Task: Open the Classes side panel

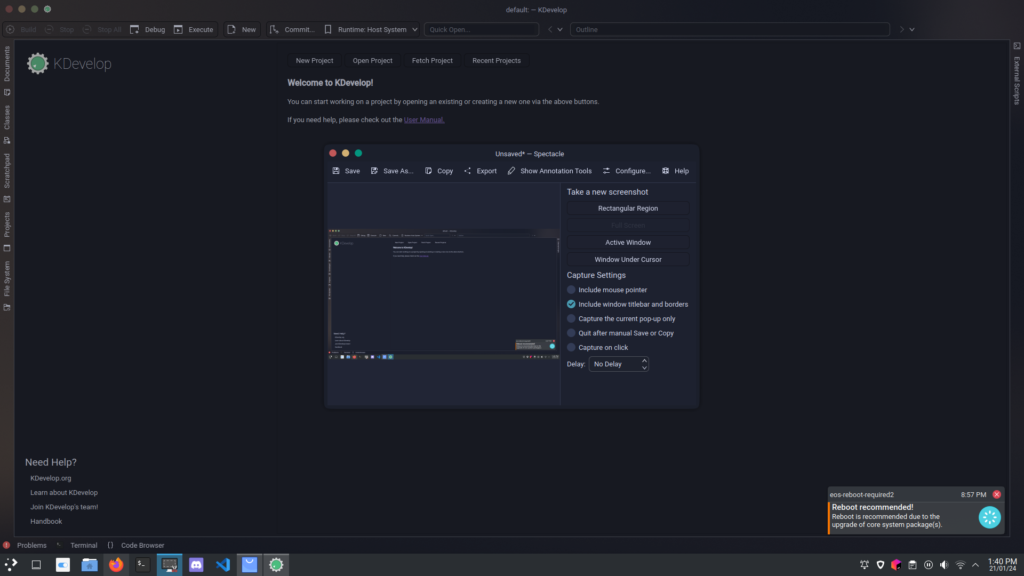Action: pos(7,123)
